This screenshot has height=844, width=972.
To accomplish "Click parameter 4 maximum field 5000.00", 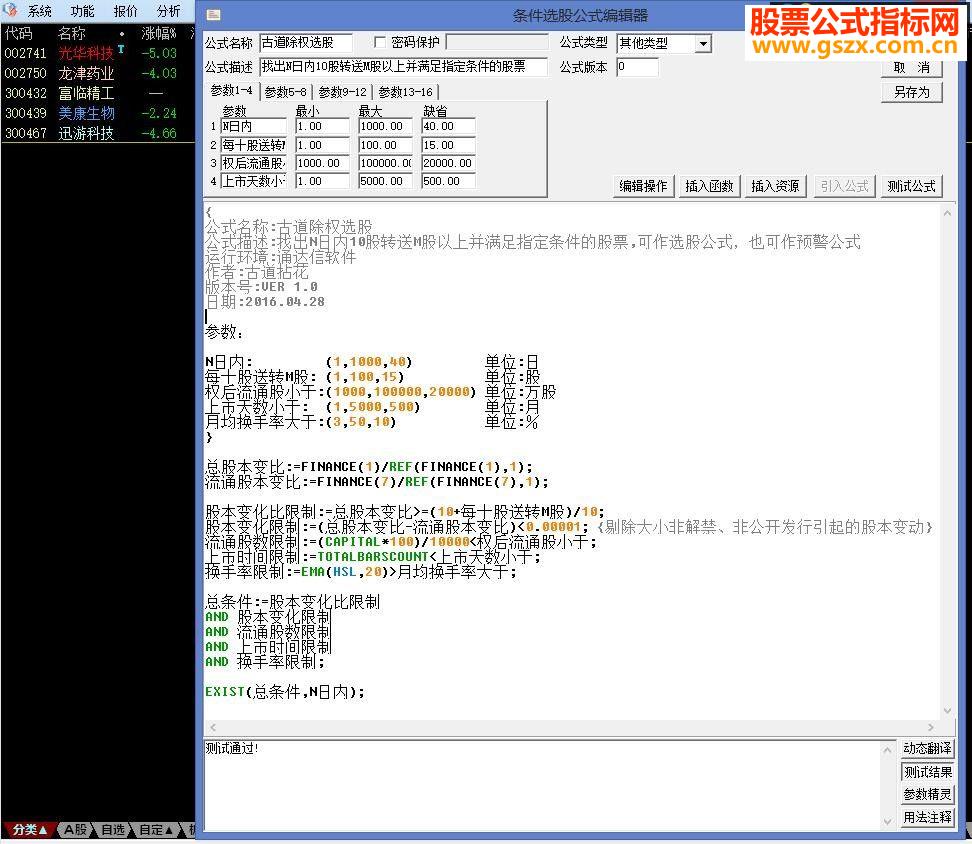I will pos(385,181).
